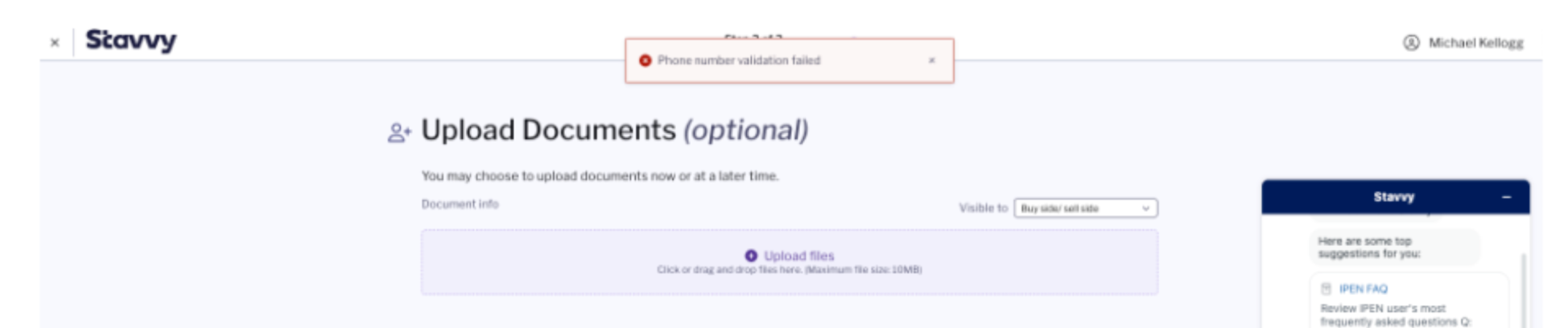Open the Visible to dropdown
The image size is (1568, 328).
(x=1085, y=208)
